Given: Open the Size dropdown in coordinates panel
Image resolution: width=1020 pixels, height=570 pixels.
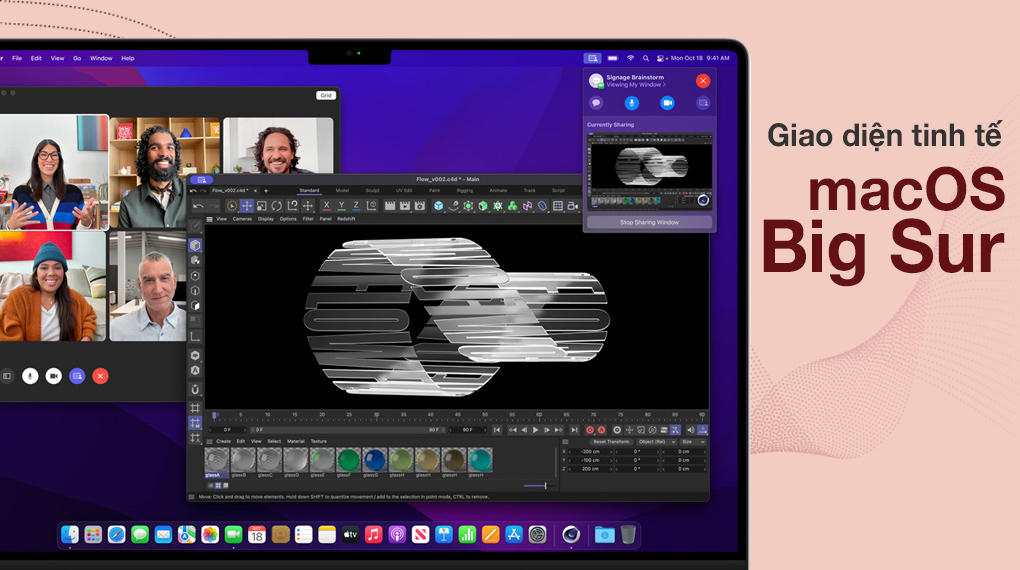Looking at the screenshot, I should (693, 442).
